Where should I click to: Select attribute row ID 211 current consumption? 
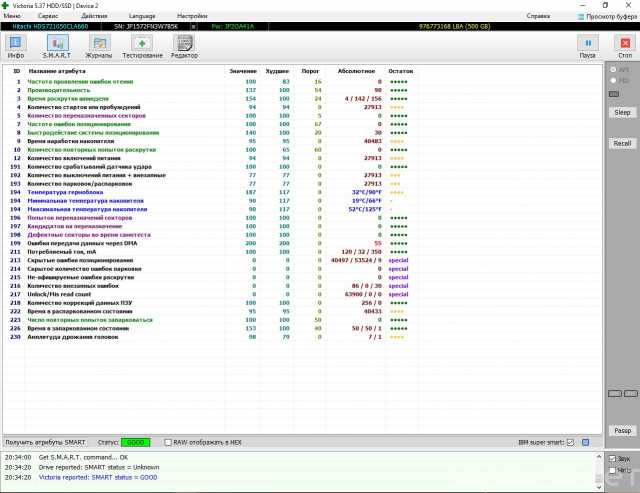tap(211, 252)
